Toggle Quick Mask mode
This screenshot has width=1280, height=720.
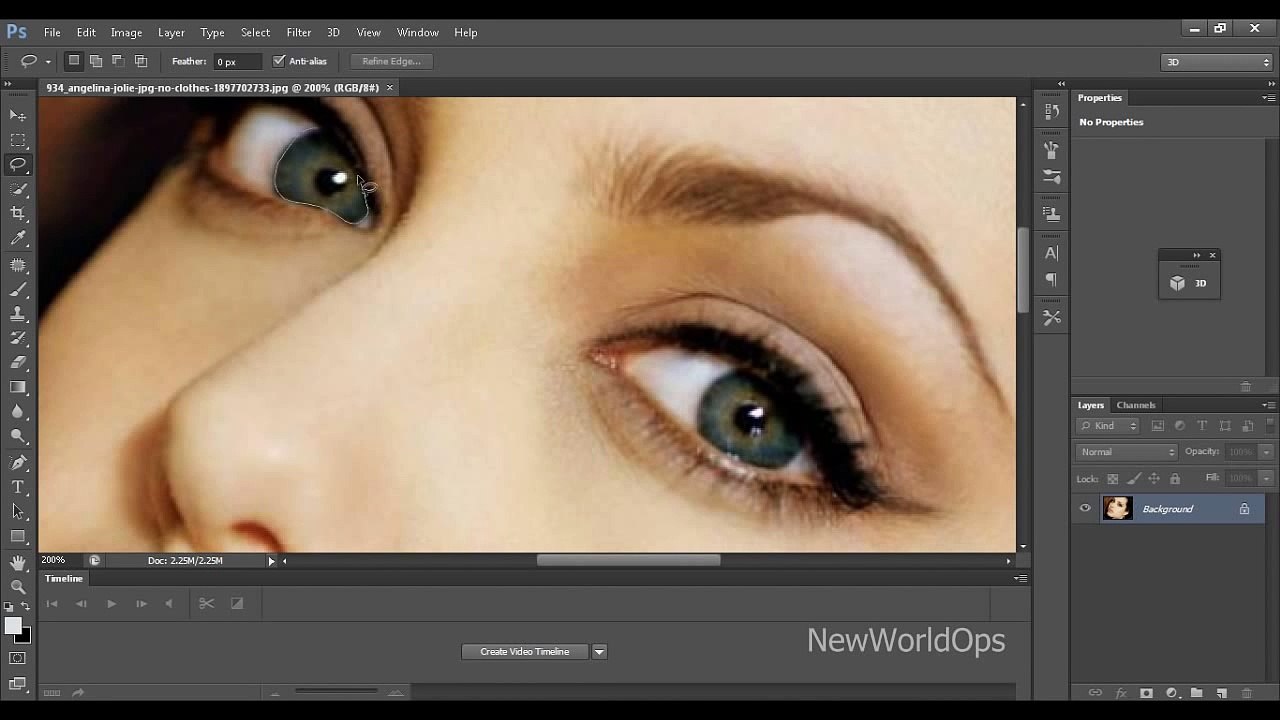click(18, 658)
